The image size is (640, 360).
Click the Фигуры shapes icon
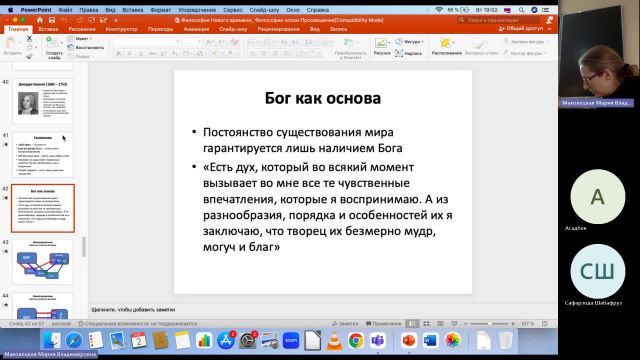(x=399, y=41)
